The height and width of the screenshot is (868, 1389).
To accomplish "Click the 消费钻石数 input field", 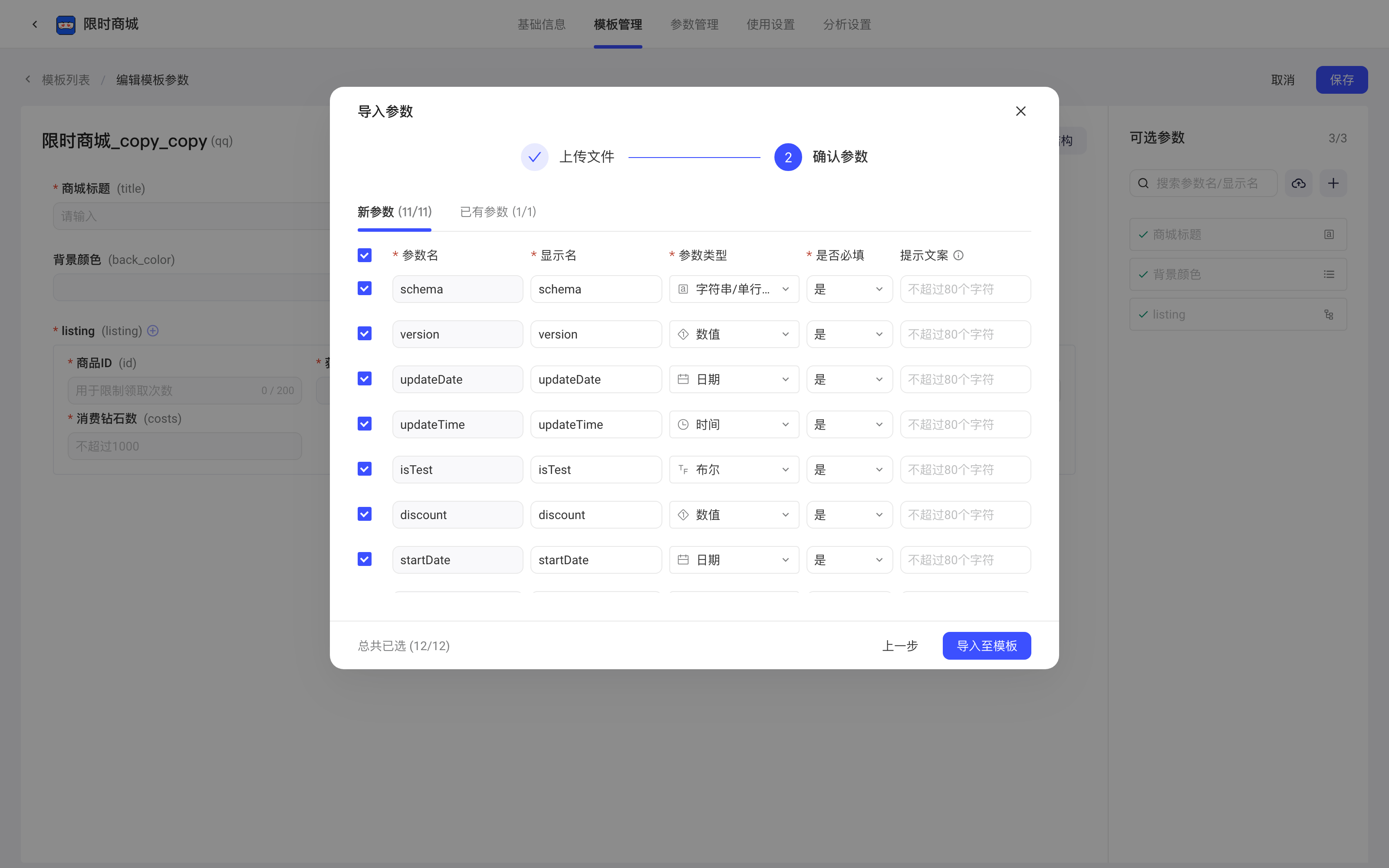I will [185, 446].
